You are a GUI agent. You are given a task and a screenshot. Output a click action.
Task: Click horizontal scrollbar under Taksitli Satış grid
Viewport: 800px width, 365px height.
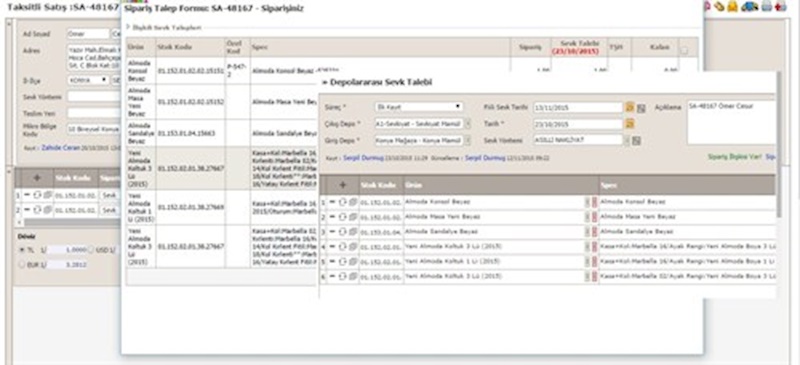pyautogui.click(x=71, y=223)
